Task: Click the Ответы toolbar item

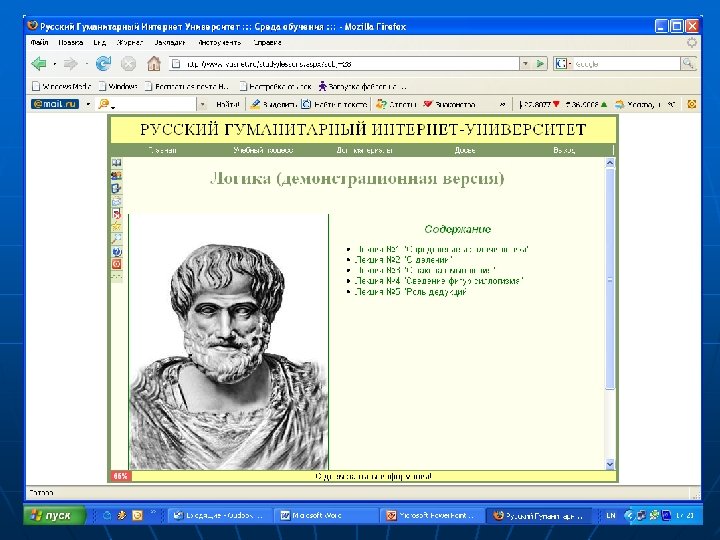Action: (396, 105)
